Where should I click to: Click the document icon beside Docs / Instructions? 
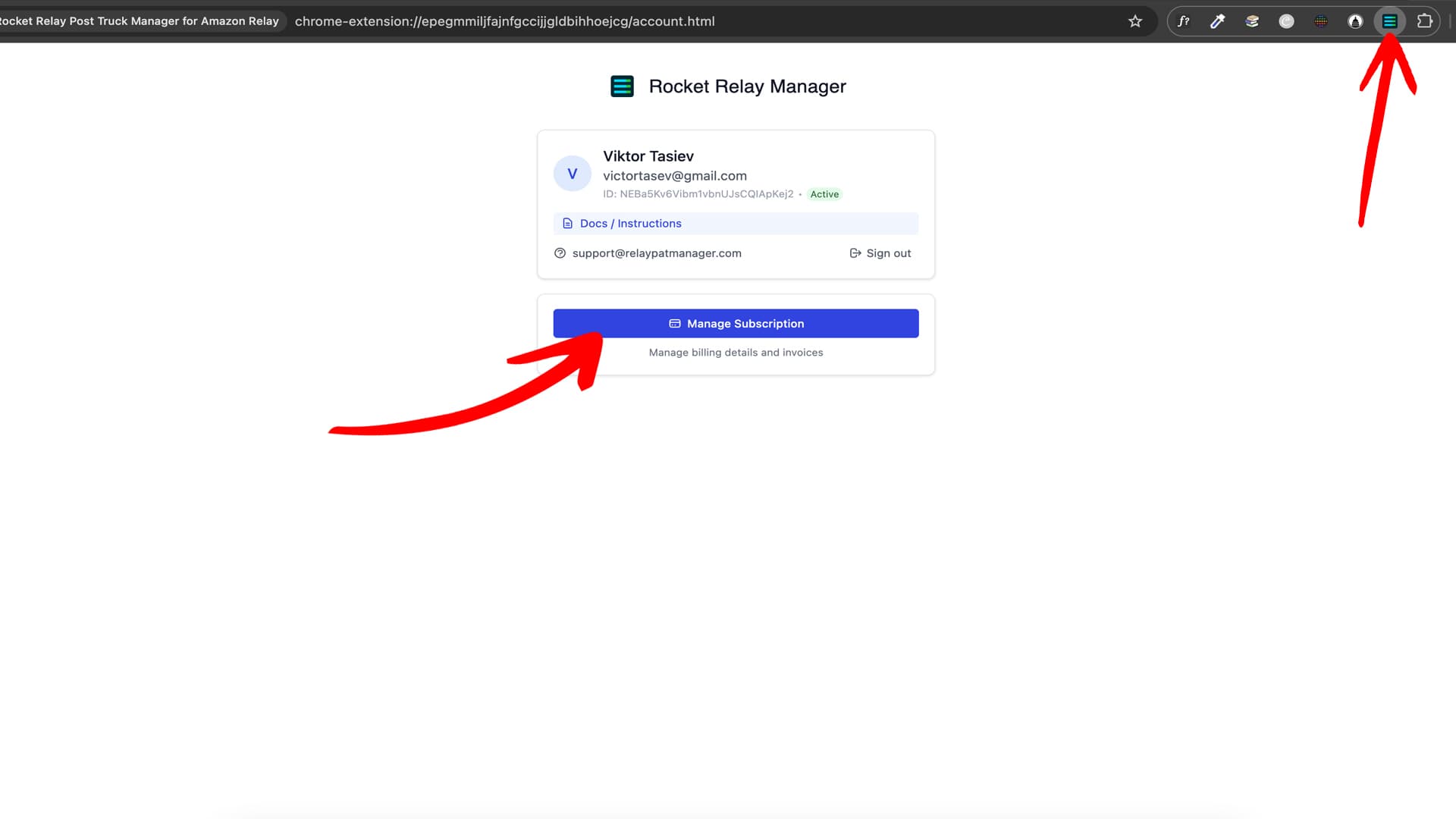[x=567, y=224]
